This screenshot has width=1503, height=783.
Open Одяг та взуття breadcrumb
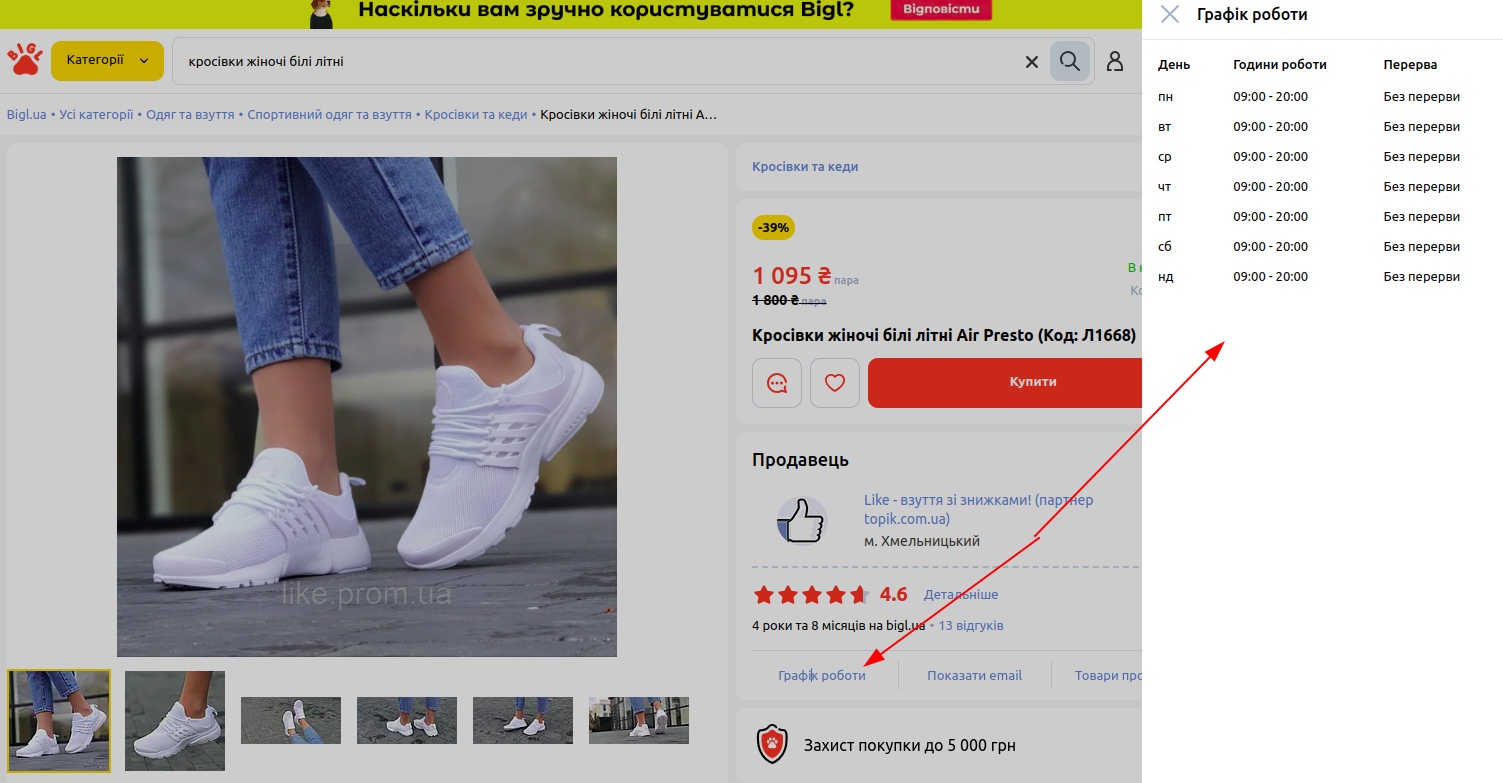[x=190, y=115]
